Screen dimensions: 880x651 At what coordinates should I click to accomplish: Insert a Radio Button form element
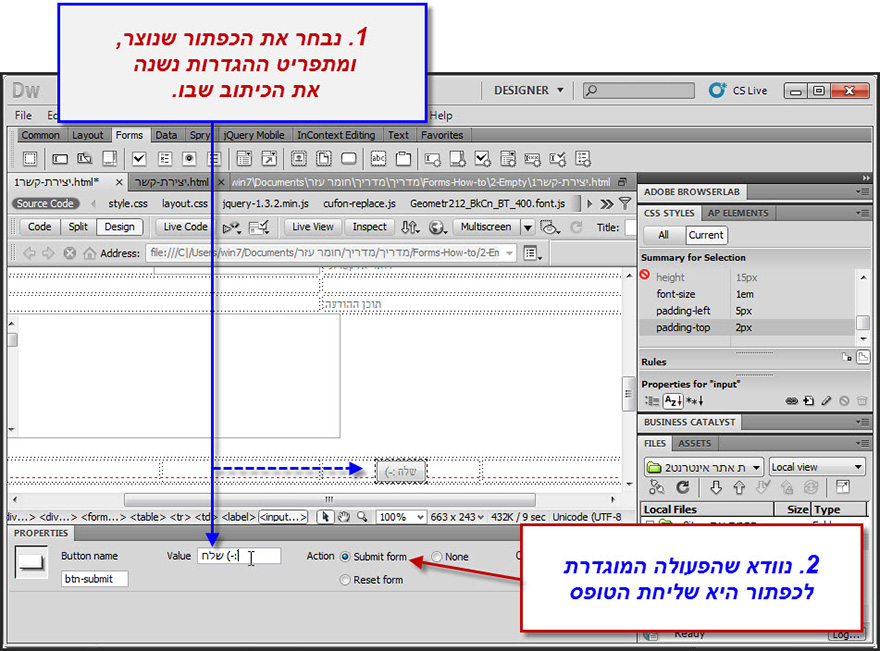click(x=190, y=158)
